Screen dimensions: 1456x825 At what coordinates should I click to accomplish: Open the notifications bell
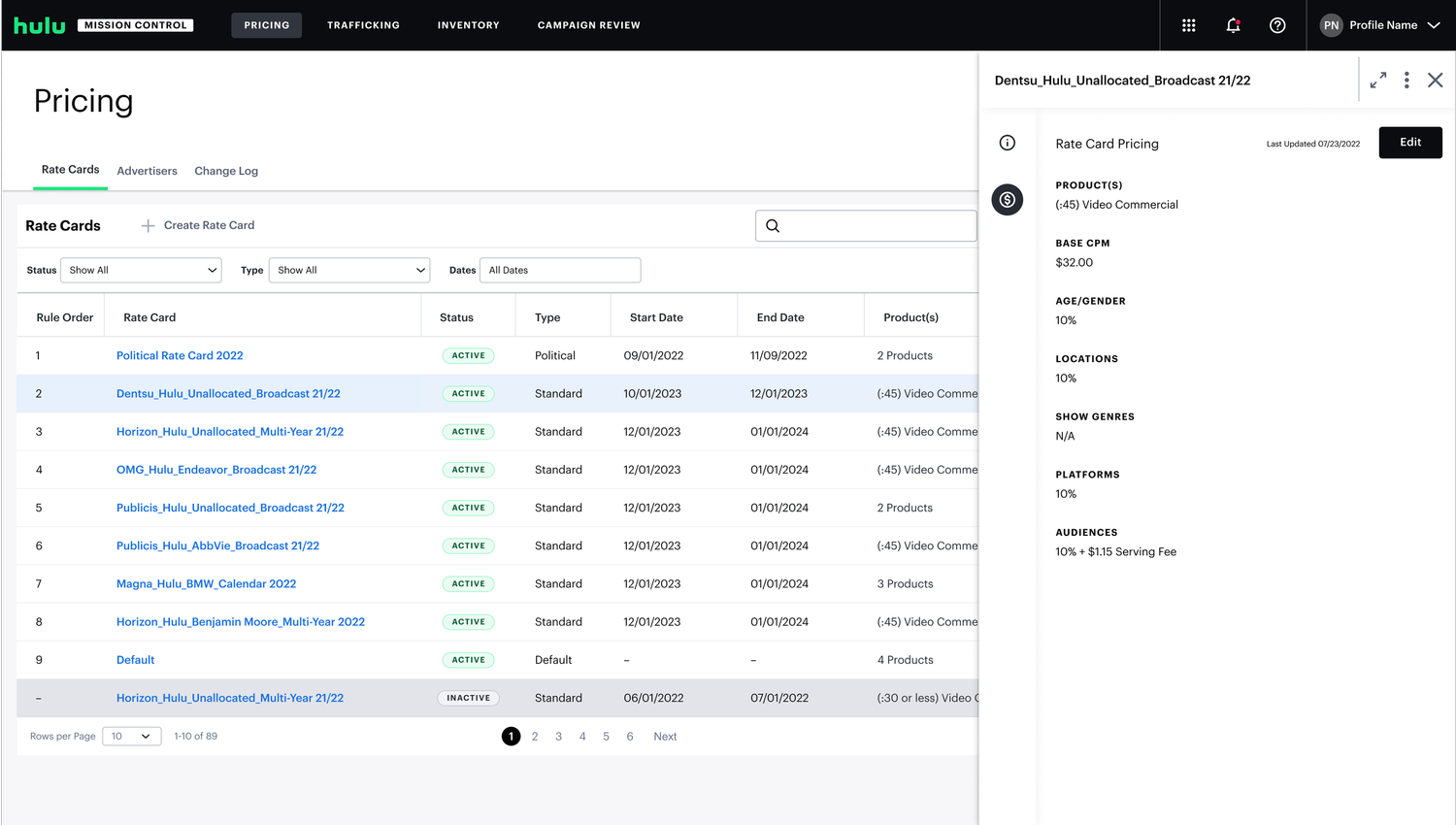tap(1233, 25)
